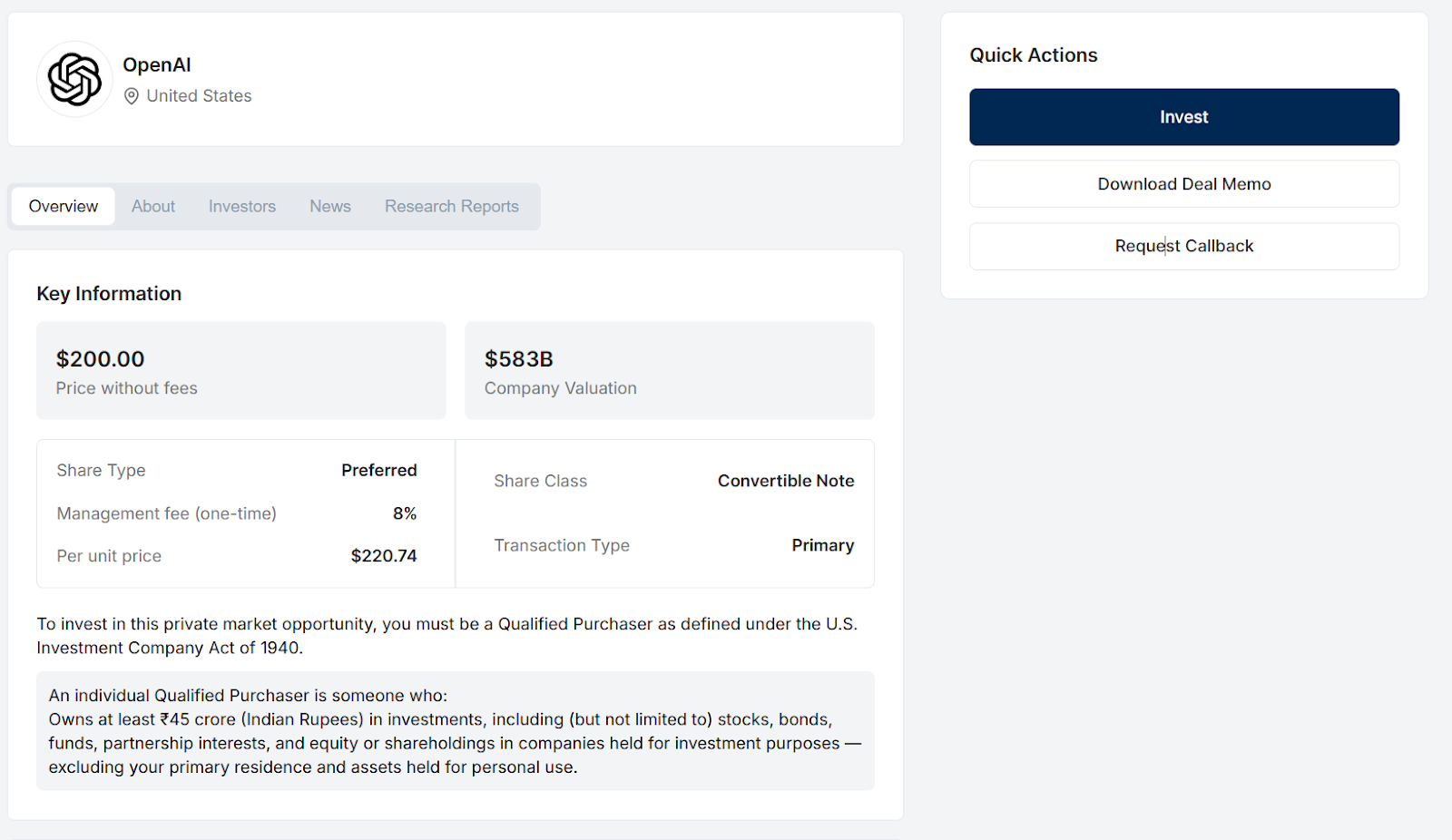Image resolution: width=1452 pixels, height=840 pixels.
Task: Click the OpenAI company logo
Action: click(74, 79)
